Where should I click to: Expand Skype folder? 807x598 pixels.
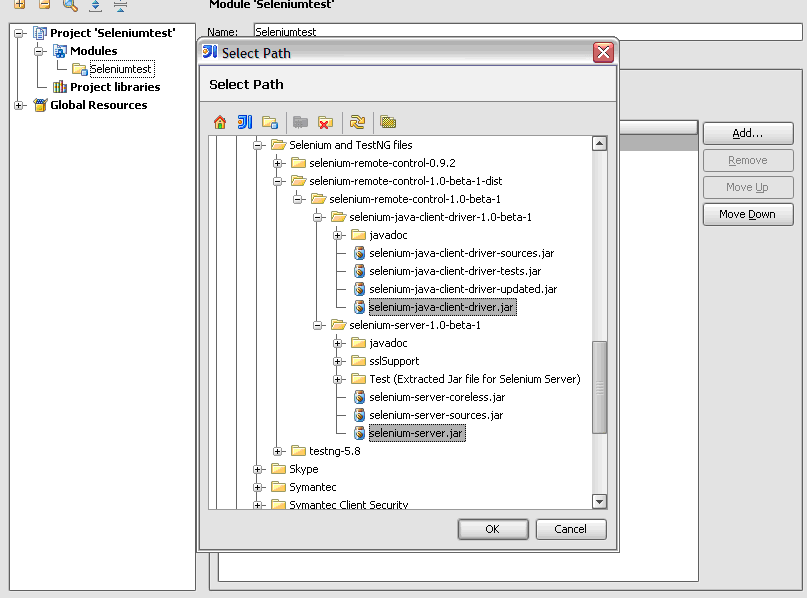258,469
